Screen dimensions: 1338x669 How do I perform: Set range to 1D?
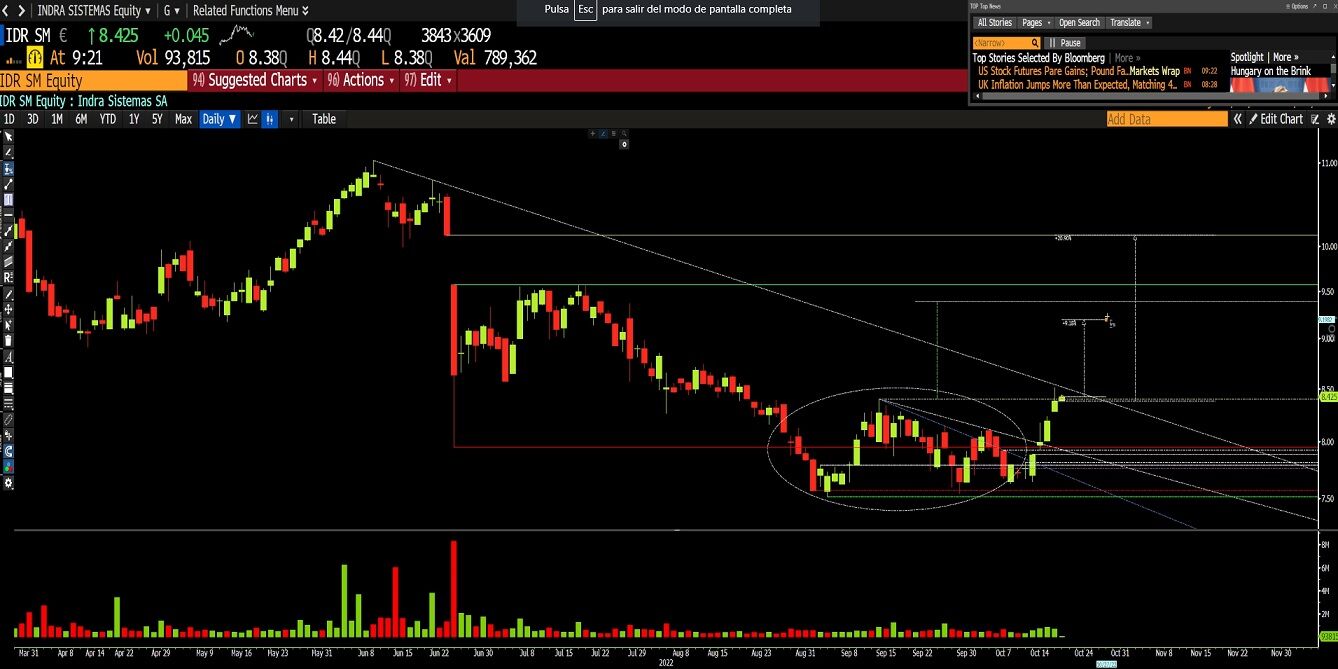[x=9, y=119]
